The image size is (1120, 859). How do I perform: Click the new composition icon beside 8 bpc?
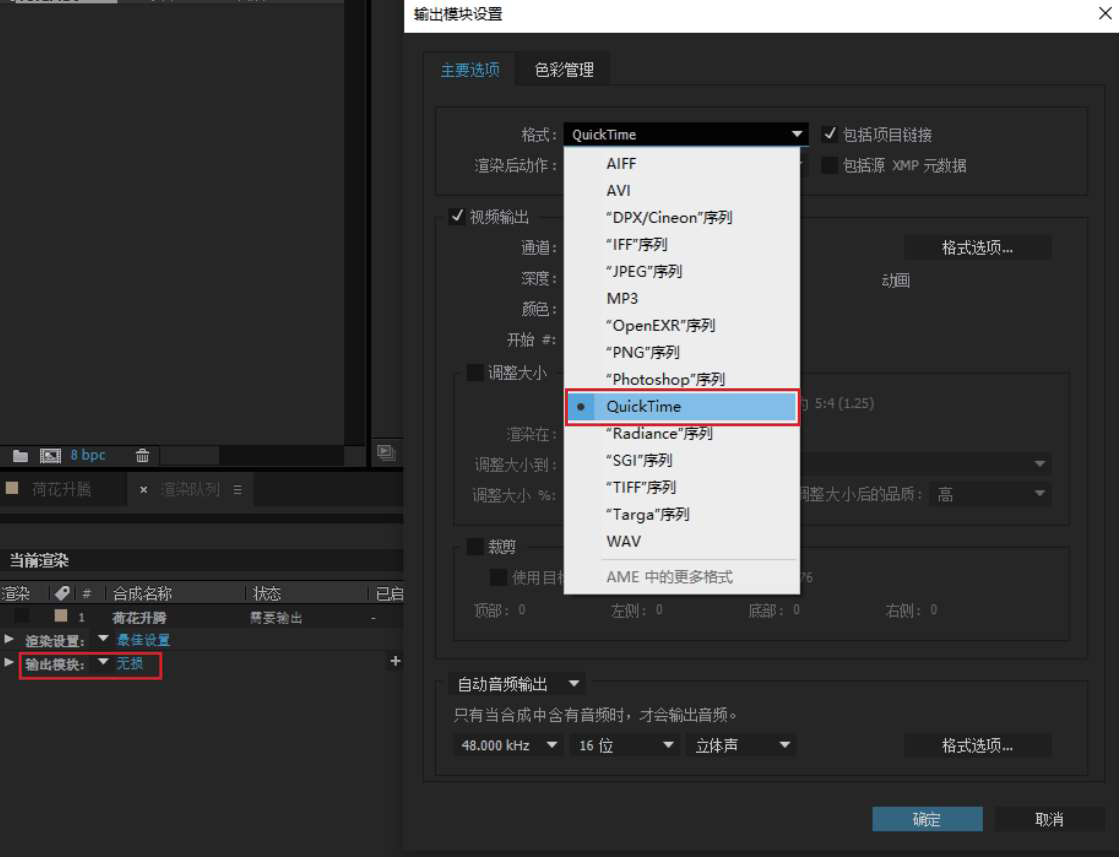(x=50, y=455)
